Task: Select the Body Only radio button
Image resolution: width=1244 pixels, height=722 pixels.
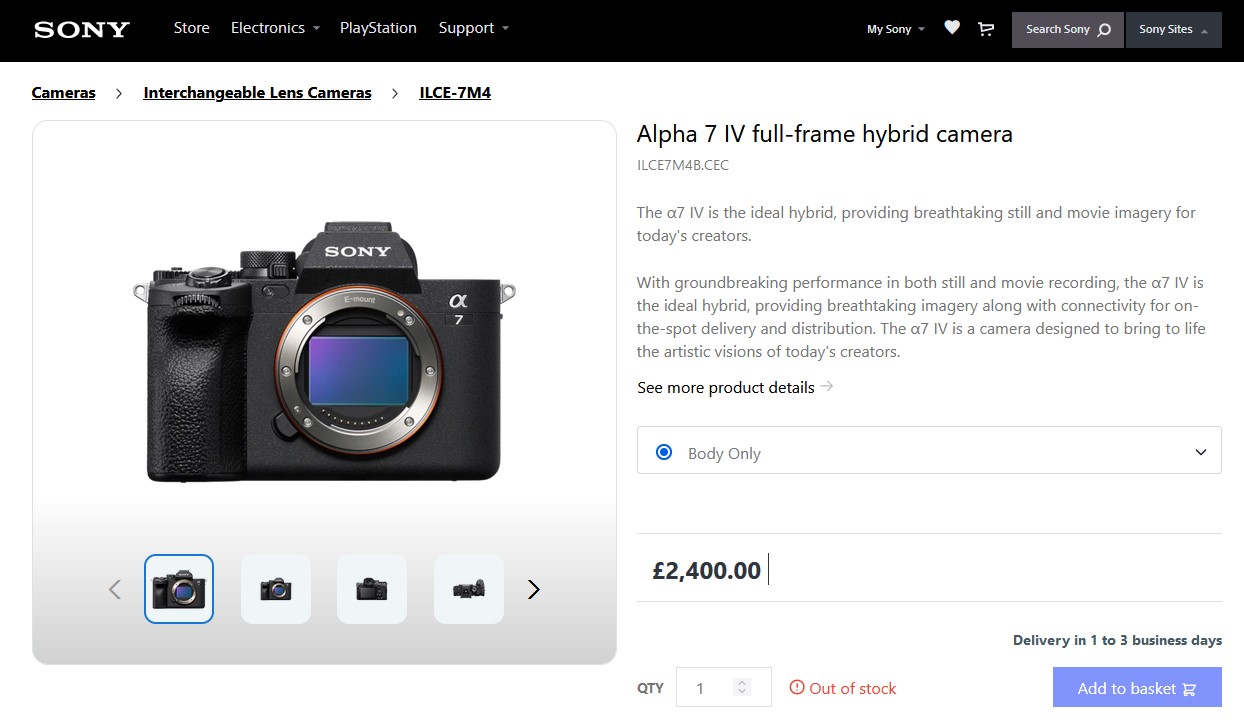Action: coord(664,452)
